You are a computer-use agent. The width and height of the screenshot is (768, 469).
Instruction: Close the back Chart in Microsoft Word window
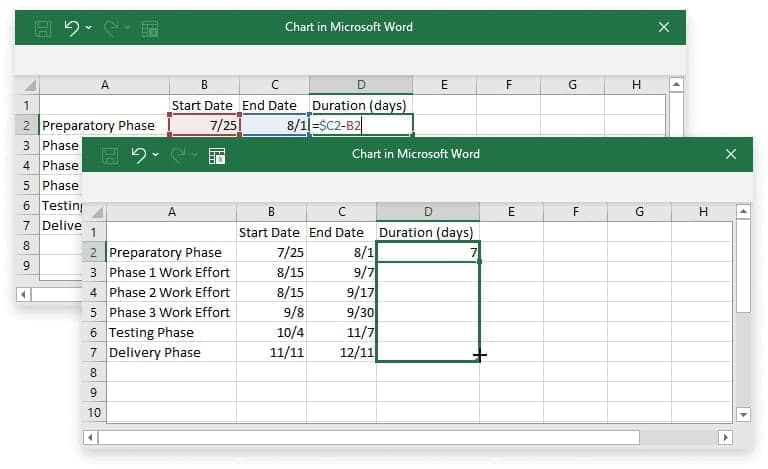click(x=664, y=27)
